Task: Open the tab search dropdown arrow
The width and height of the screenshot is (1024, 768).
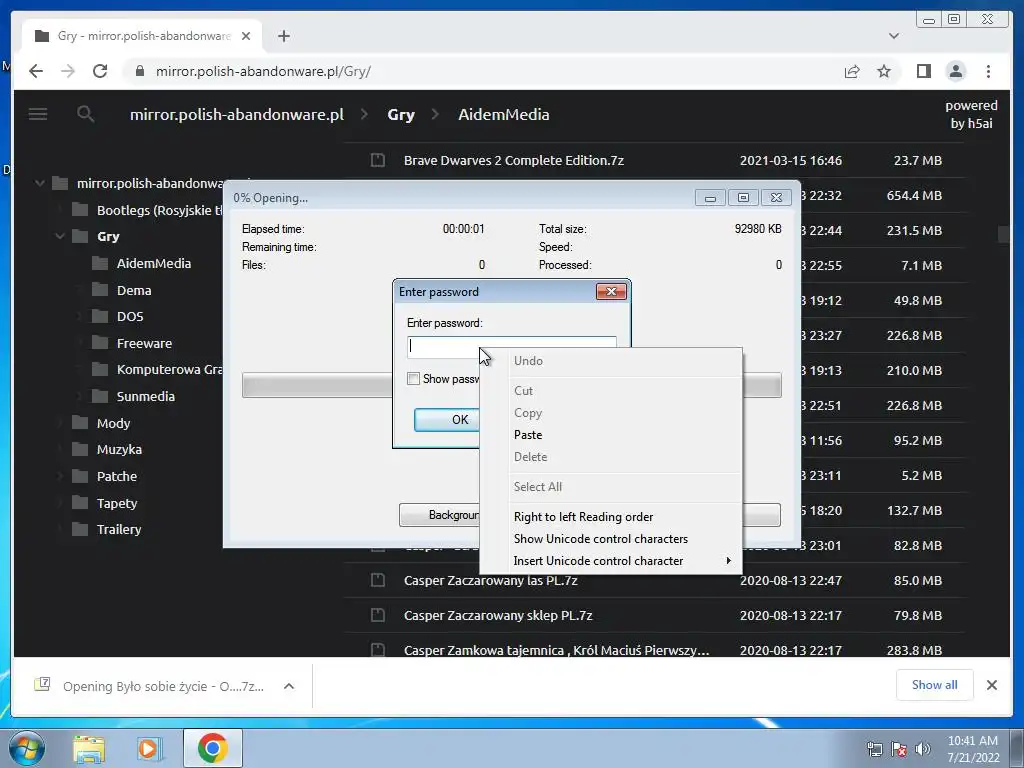Action: pyautogui.click(x=894, y=36)
